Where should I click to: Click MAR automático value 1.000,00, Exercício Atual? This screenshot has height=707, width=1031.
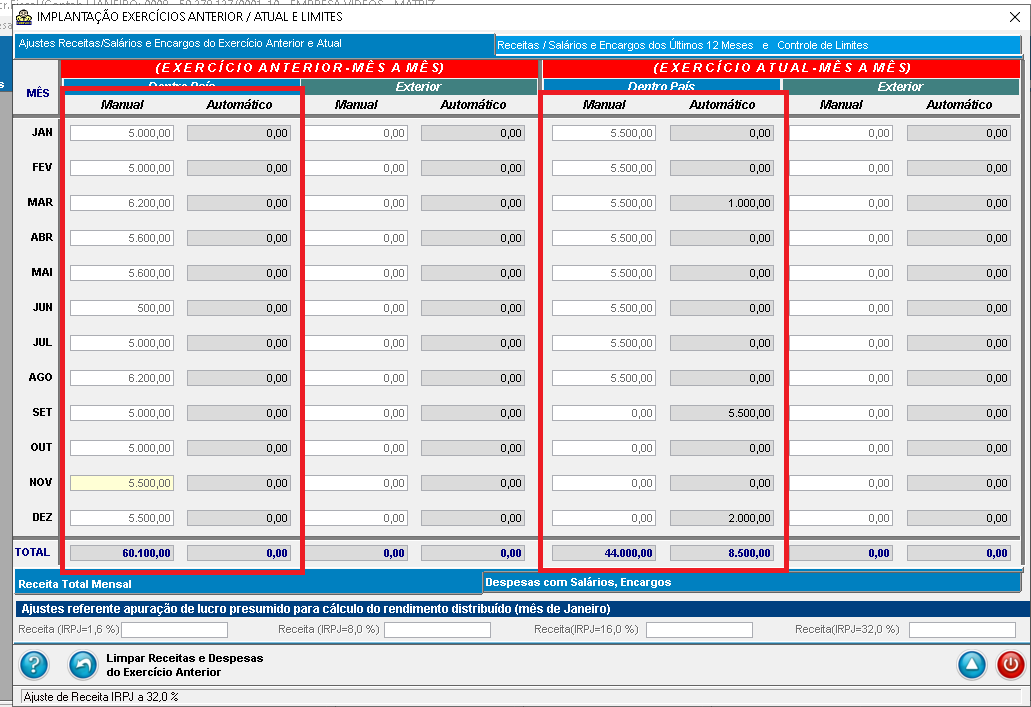[x=722, y=203]
